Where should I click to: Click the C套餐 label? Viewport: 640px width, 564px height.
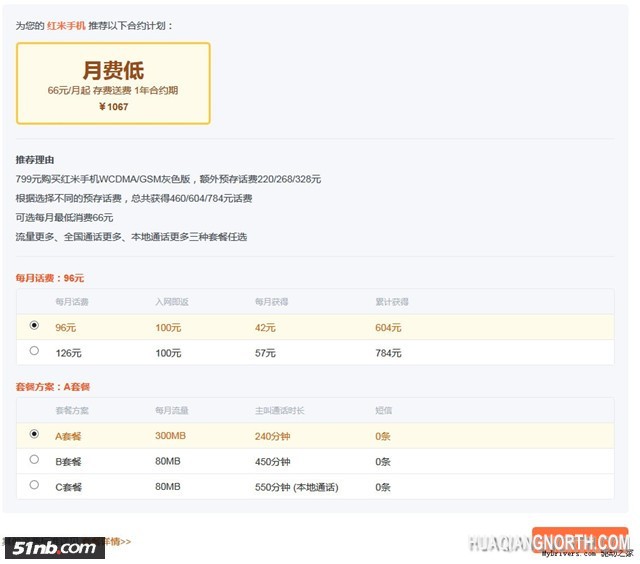[69, 487]
